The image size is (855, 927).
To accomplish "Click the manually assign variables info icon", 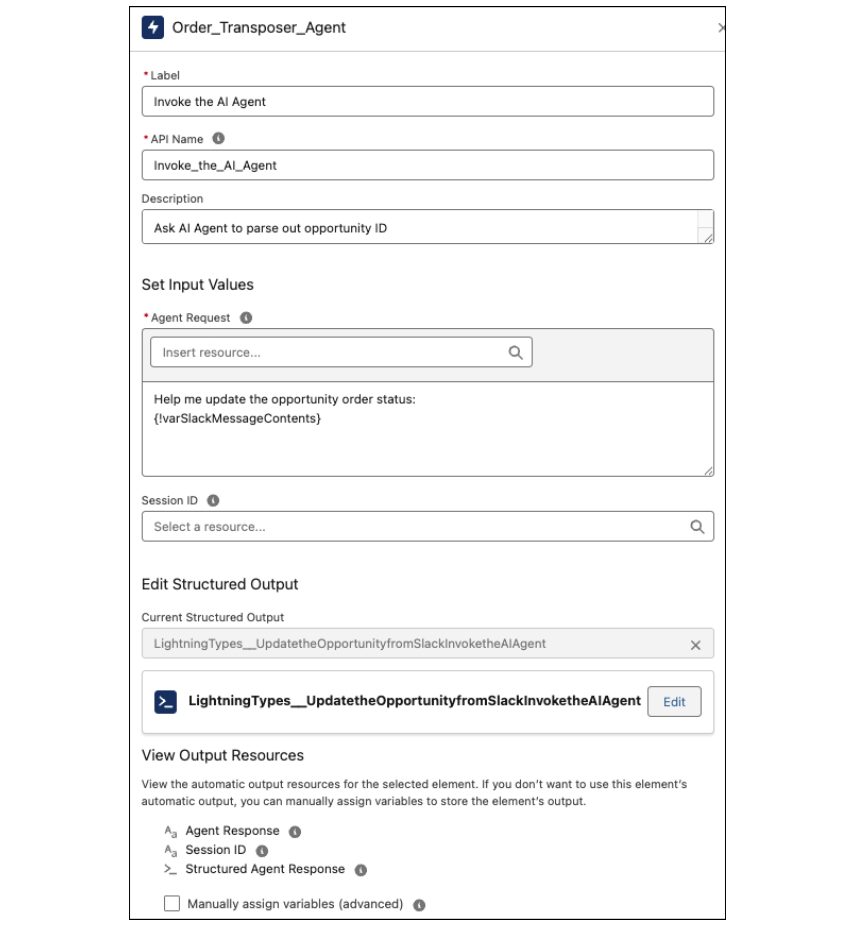I will [420, 901].
